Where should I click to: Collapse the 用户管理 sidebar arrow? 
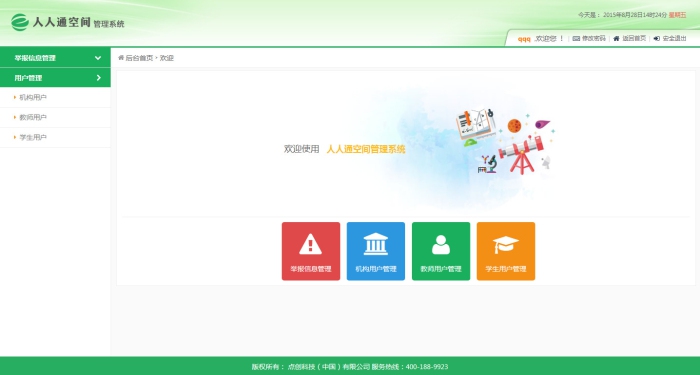(x=99, y=78)
